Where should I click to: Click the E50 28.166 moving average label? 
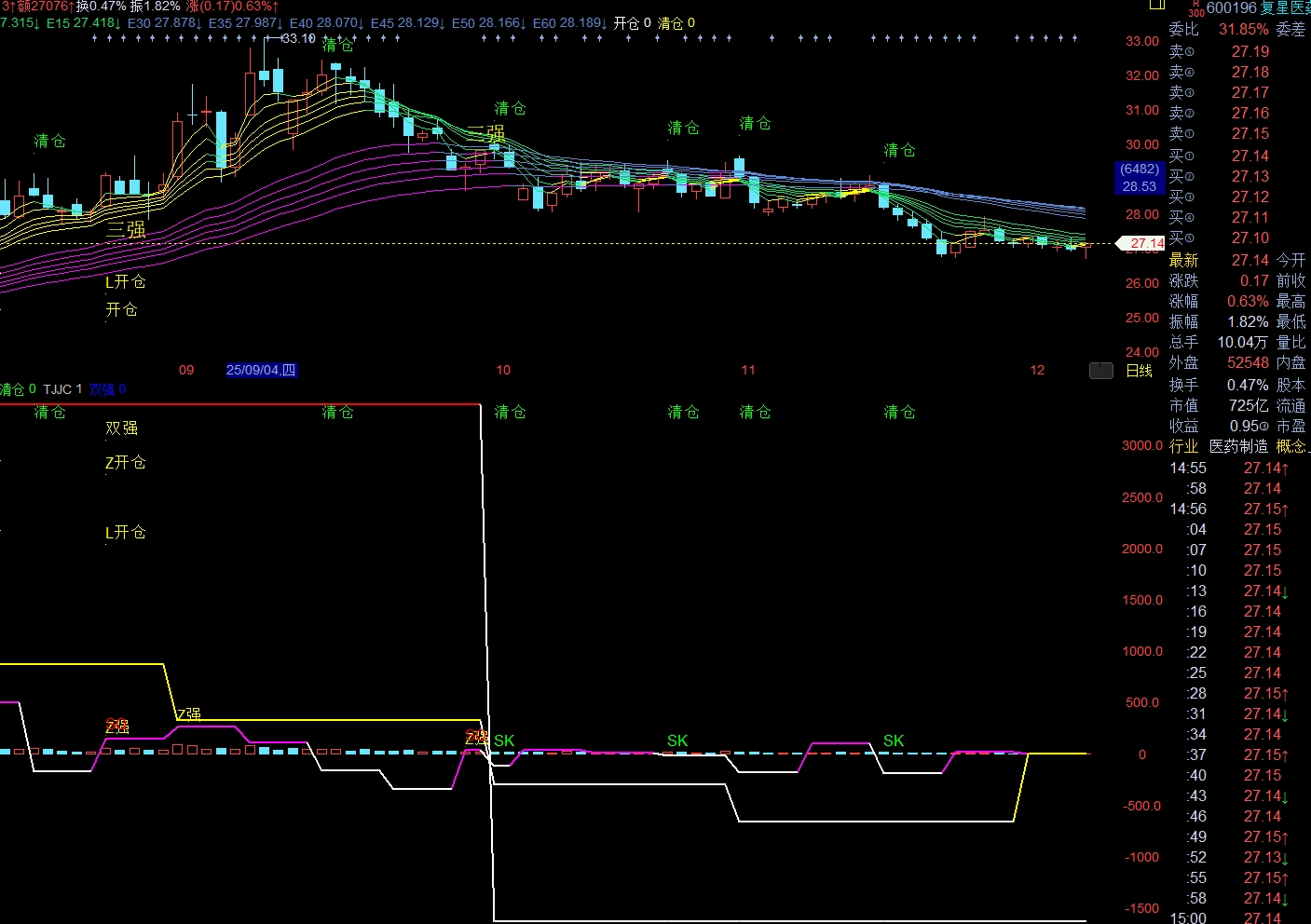pyautogui.click(x=489, y=23)
